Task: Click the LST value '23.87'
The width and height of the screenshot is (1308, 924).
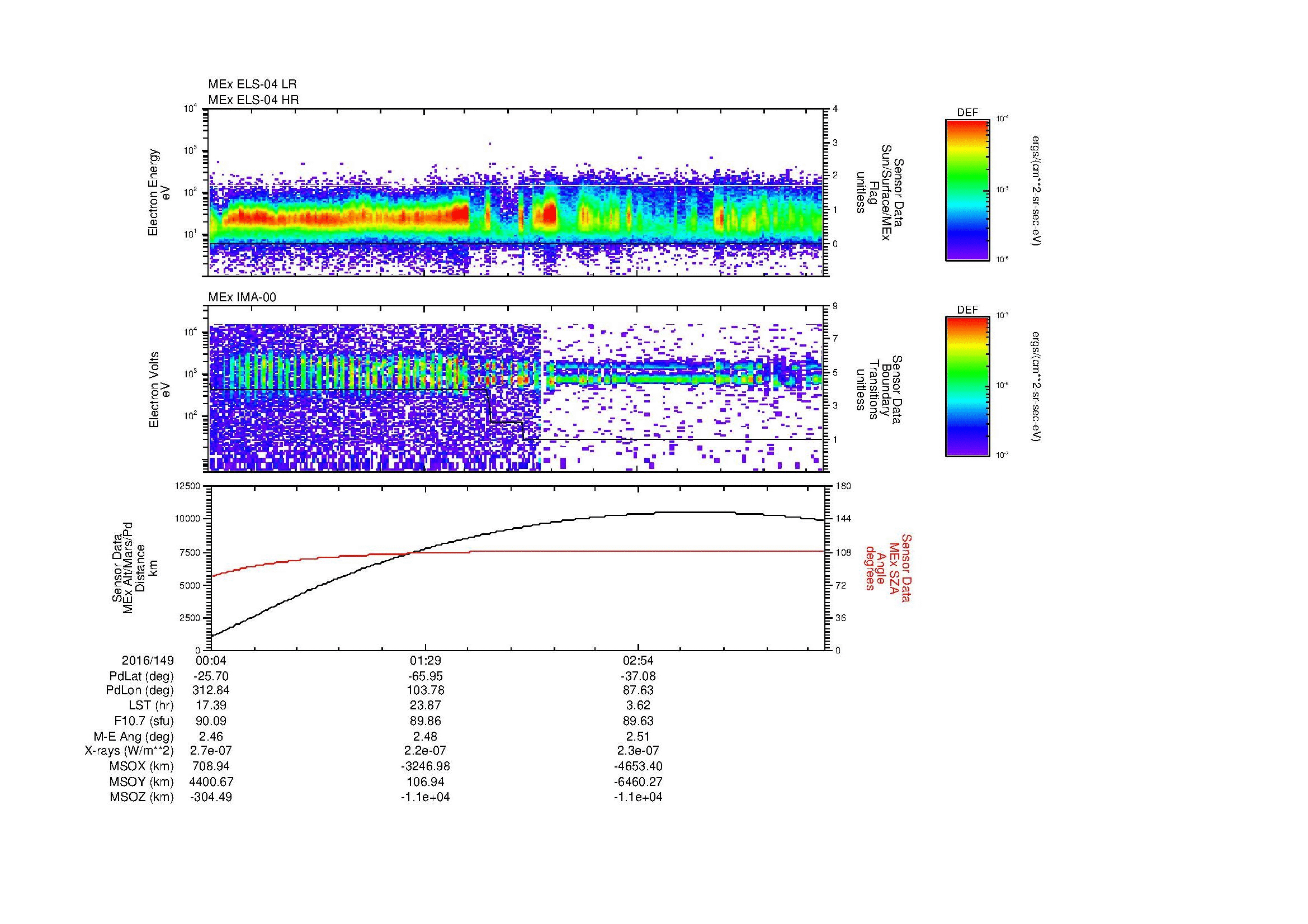Action: [x=425, y=705]
